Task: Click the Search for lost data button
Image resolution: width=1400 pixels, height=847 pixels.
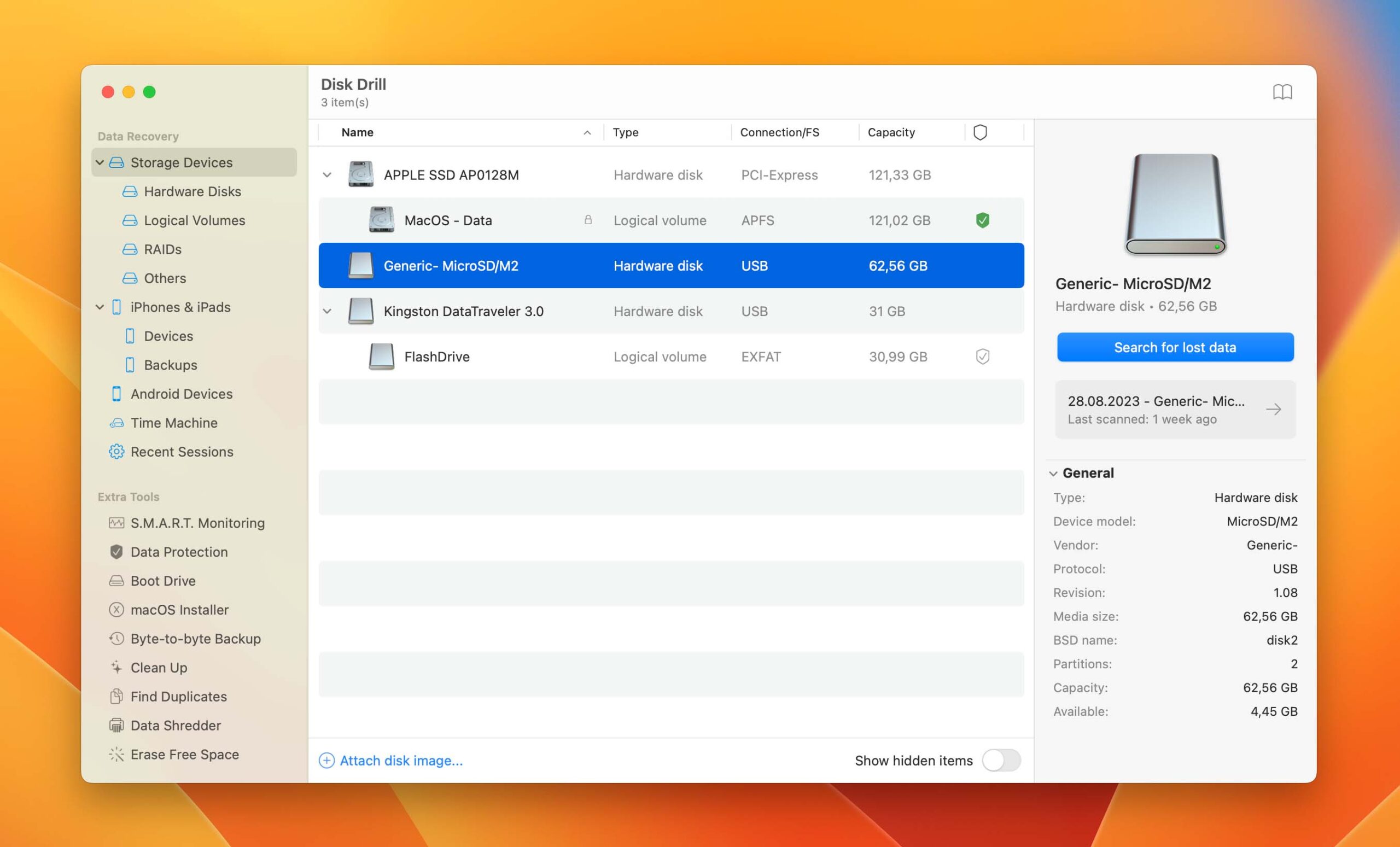Action: click(x=1175, y=346)
